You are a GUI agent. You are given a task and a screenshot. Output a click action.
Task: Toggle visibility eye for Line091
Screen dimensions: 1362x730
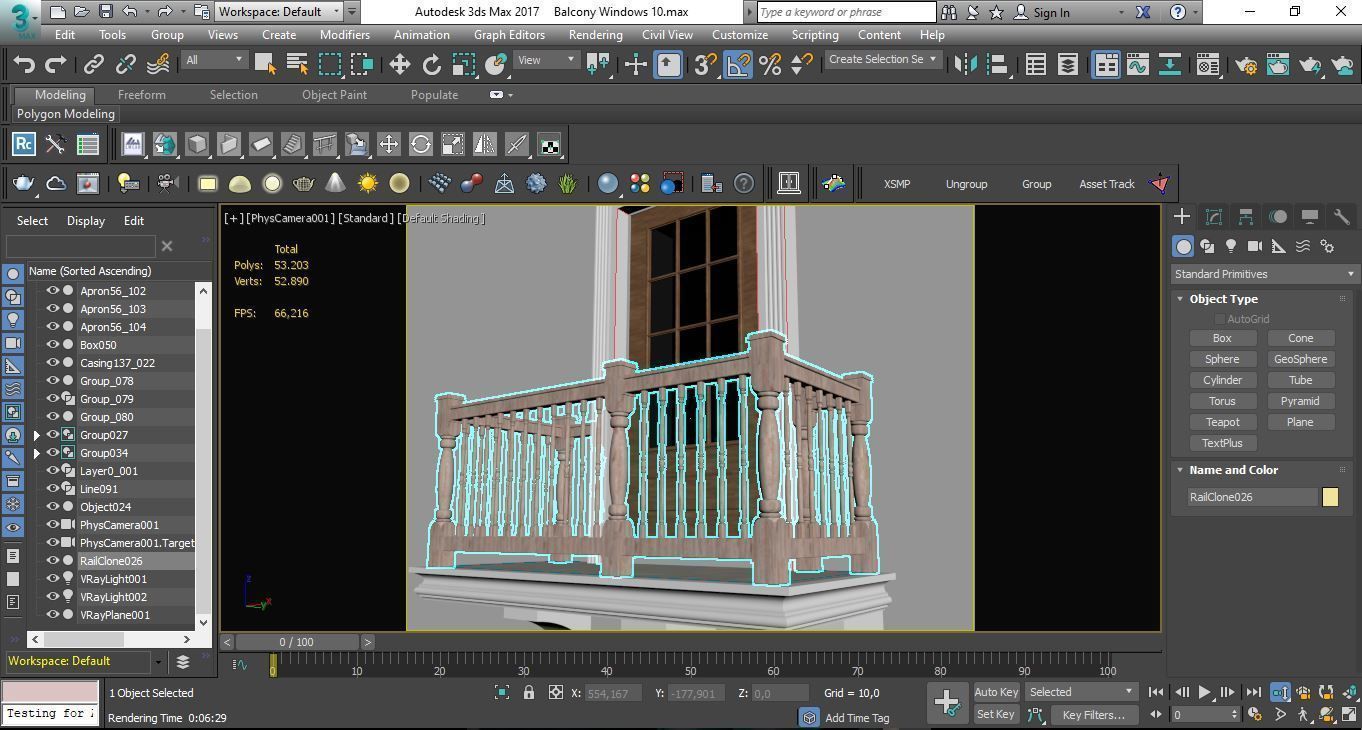click(53, 489)
